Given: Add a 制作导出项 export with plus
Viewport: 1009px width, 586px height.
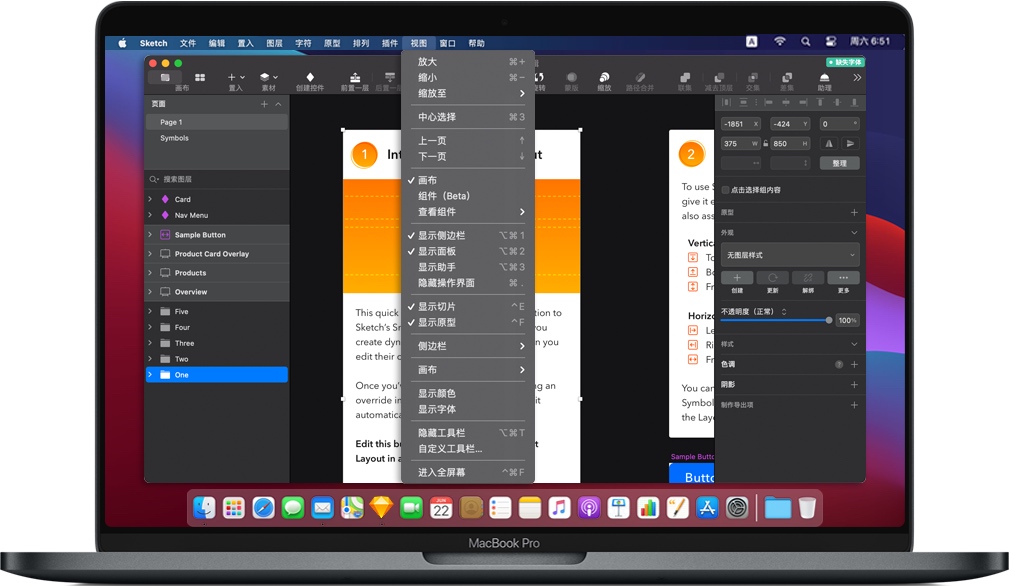Looking at the screenshot, I should pos(854,405).
